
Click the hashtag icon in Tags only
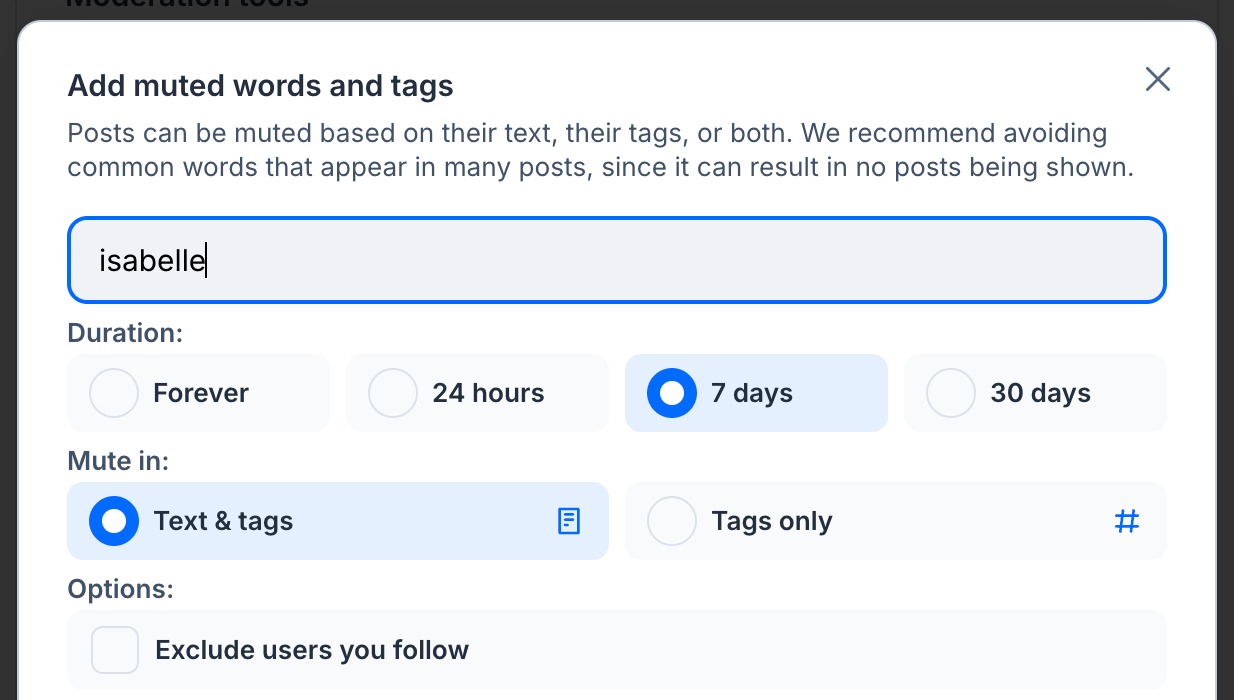[x=1126, y=521]
